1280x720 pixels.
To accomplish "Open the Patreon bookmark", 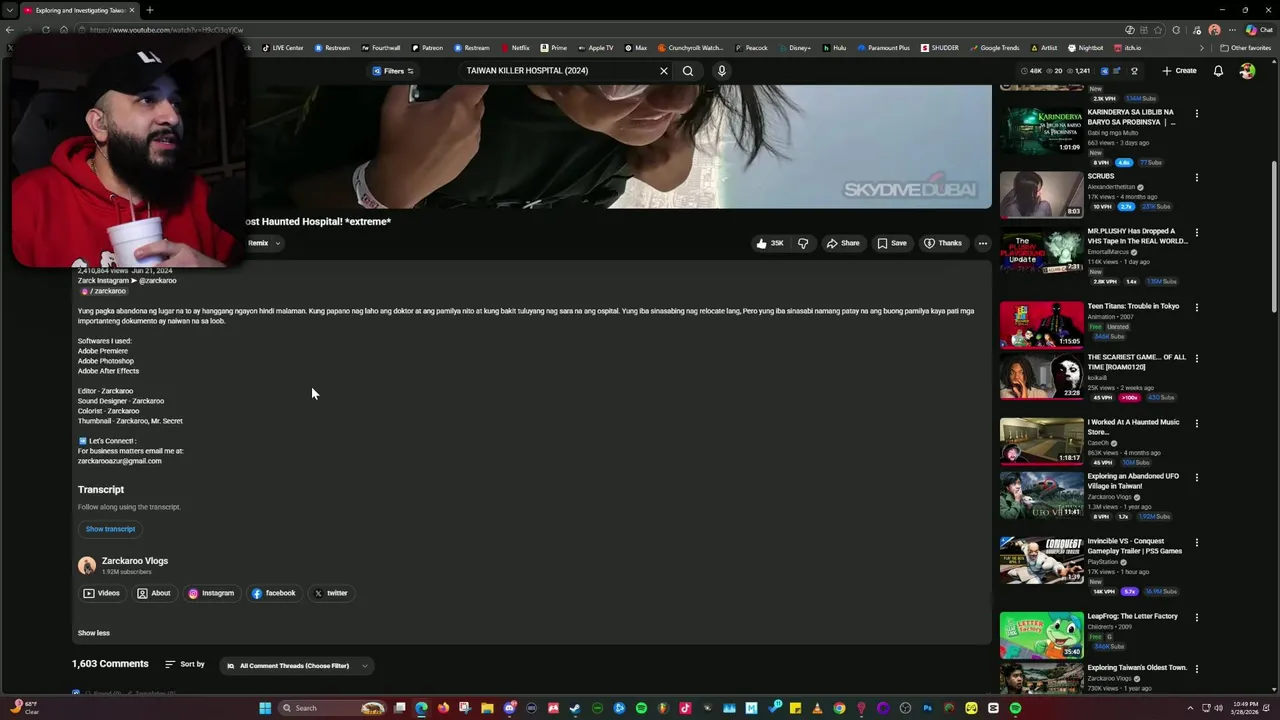I will (x=426, y=48).
